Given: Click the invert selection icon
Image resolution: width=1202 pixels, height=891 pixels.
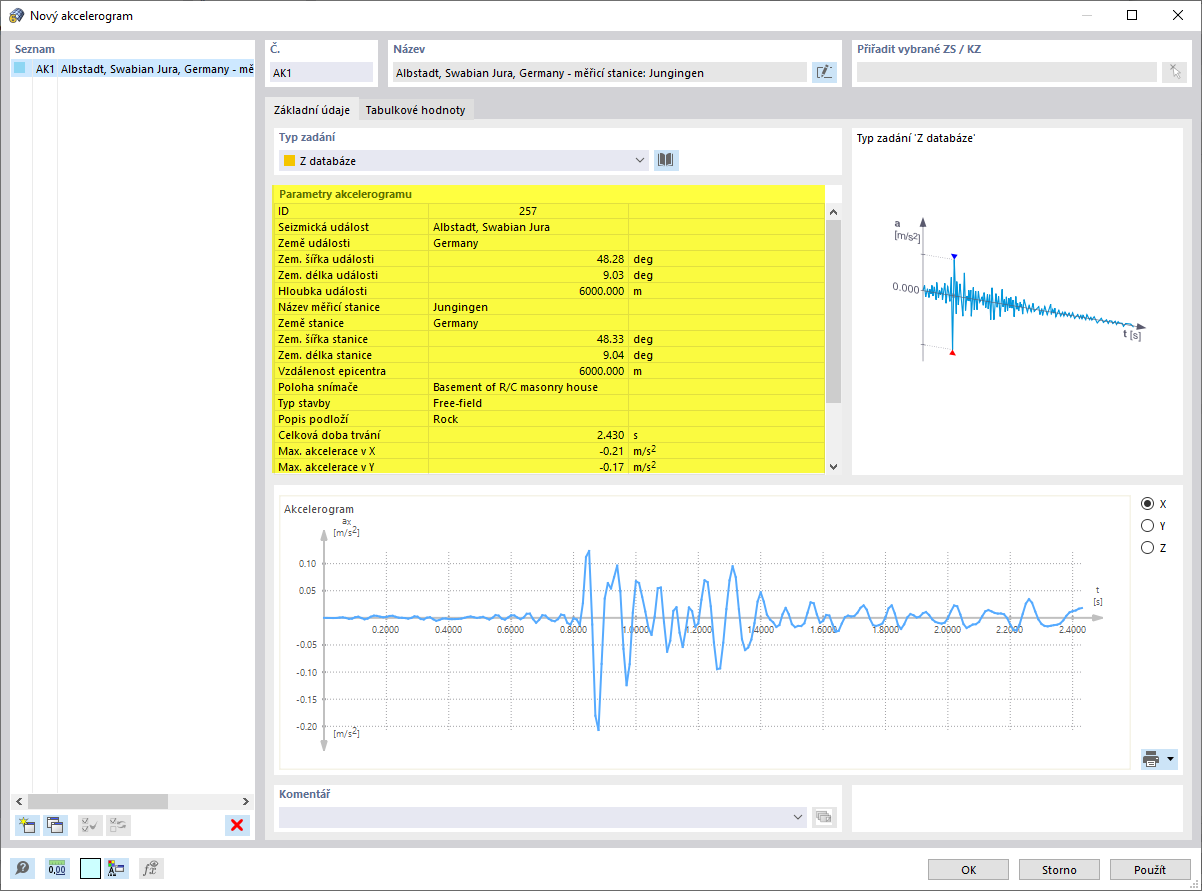Looking at the screenshot, I should tap(118, 825).
